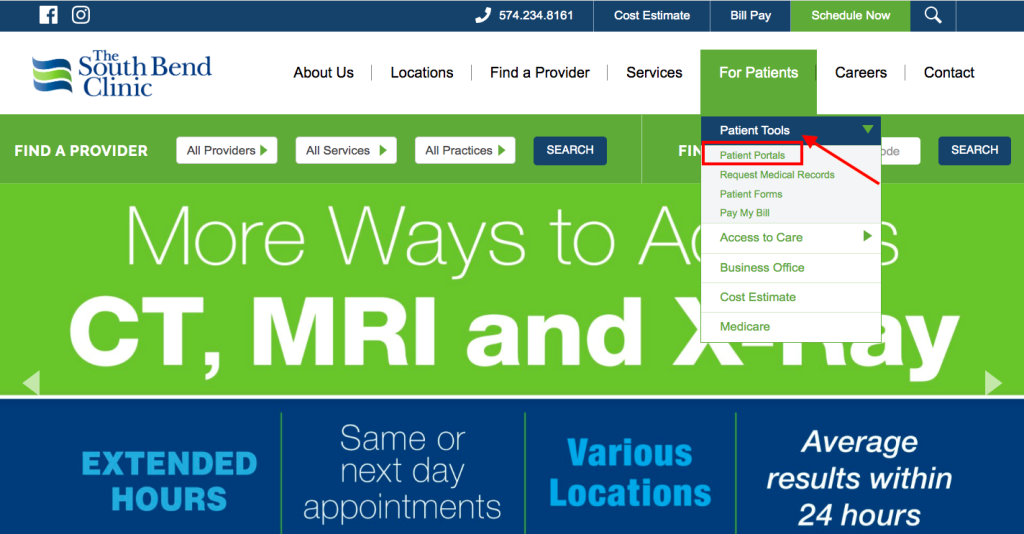Select Medicare in the dropdown
Image resolution: width=1024 pixels, height=534 pixels.
coord(791,326)
